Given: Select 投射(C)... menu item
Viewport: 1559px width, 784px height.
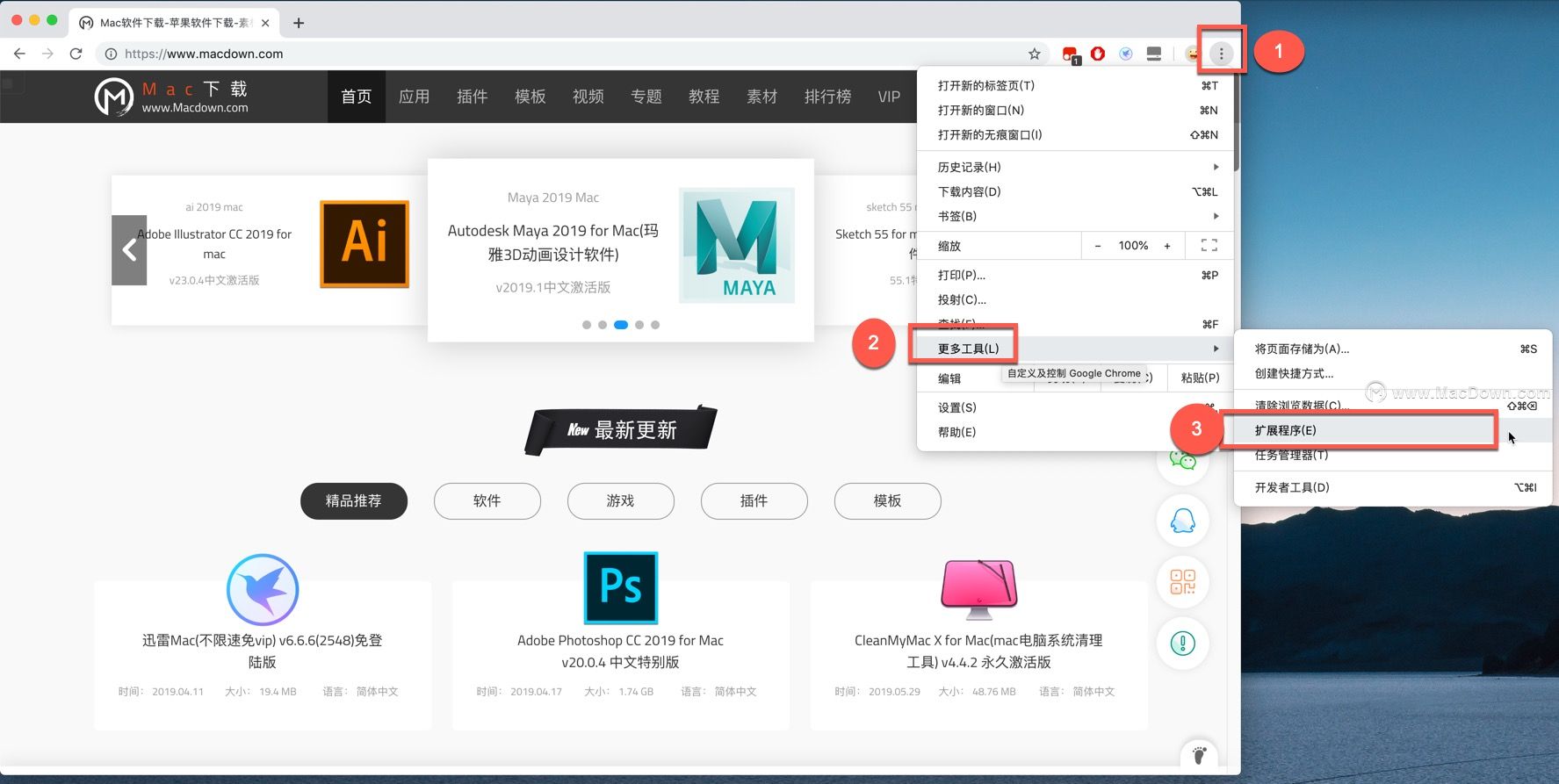Looking at the screenshot, I should click(1075, 299).
